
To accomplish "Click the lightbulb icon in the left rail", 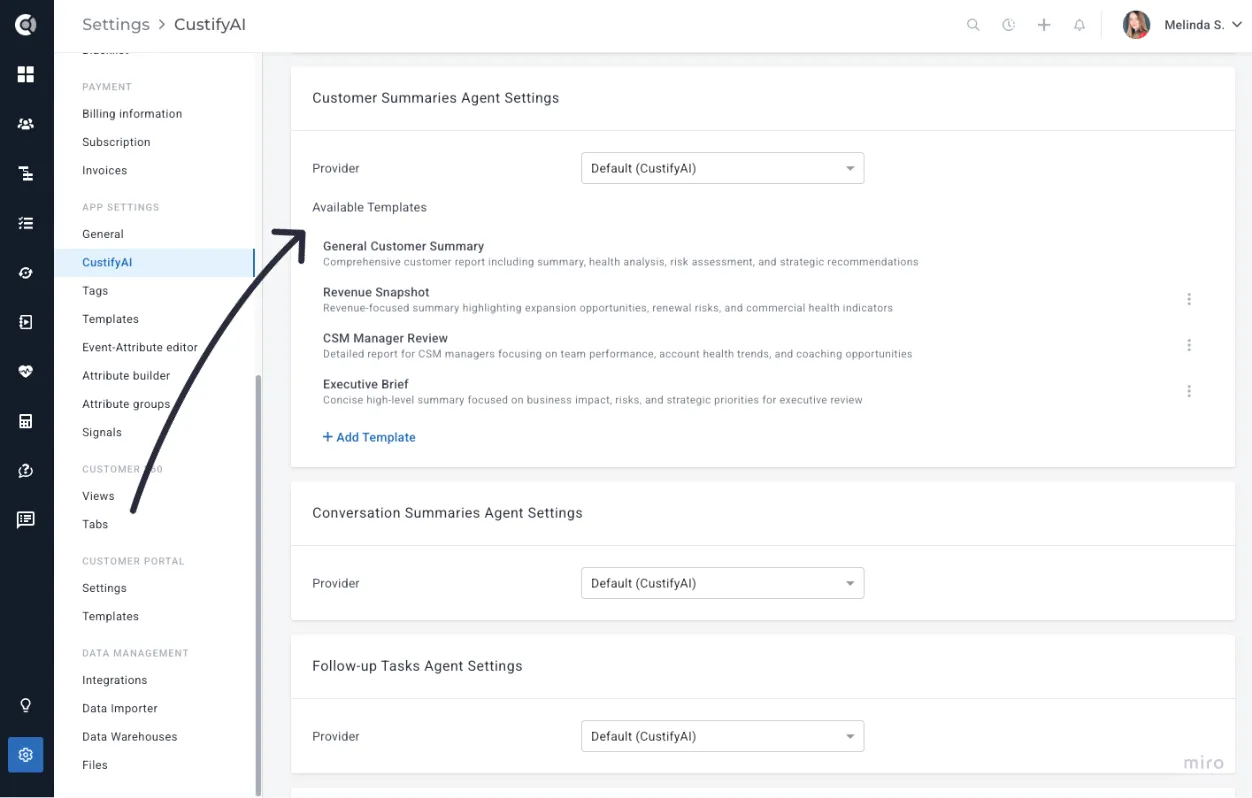I will click(x=26, y=705).
